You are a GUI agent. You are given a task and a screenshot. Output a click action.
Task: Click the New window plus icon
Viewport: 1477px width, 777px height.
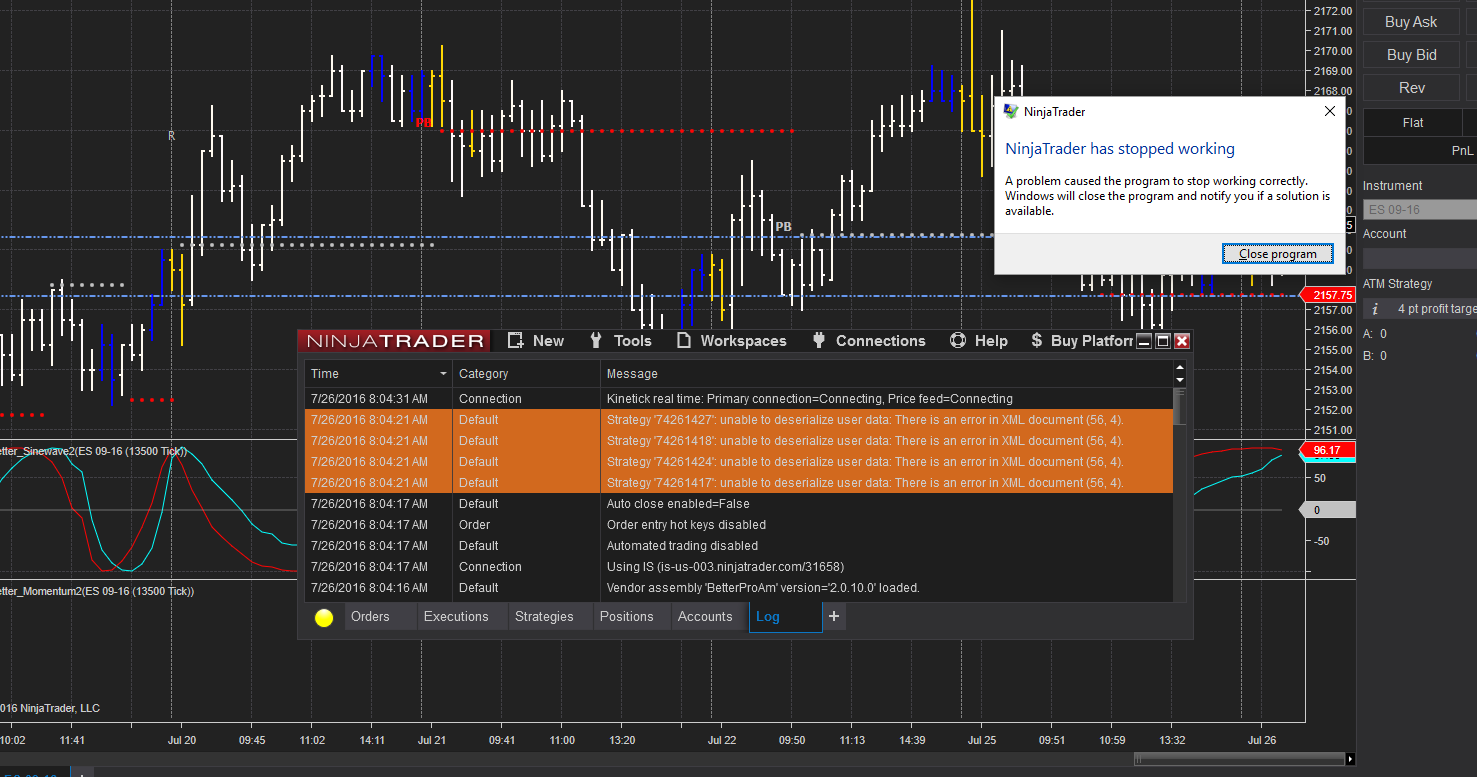(x=516, y=341)
